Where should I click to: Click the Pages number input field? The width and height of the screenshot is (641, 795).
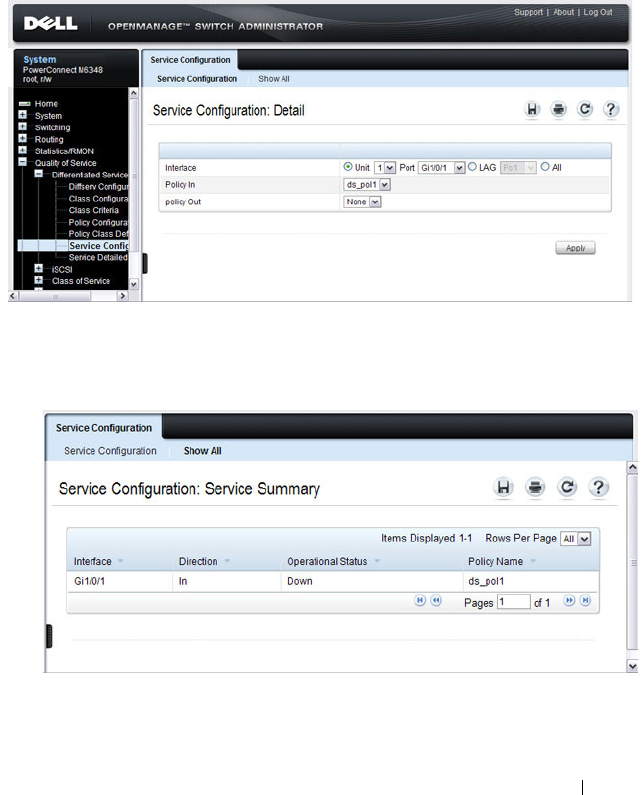point(514,602)
